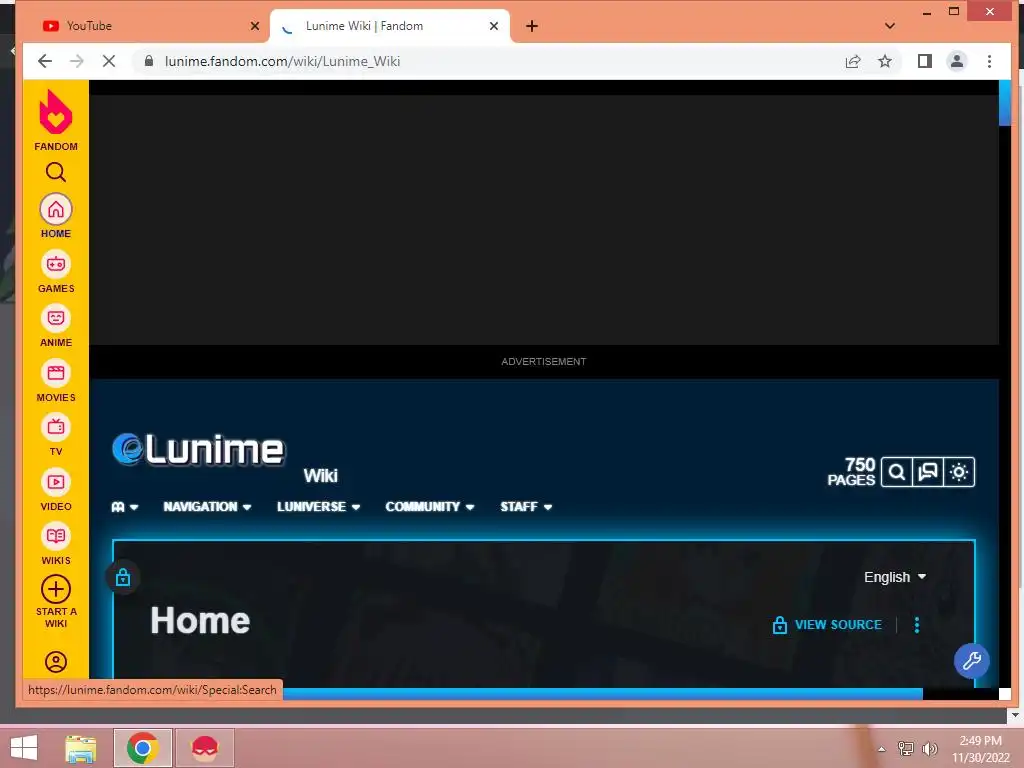Click the address bar URL
Viewport: 1024px width, 768px height.
282,61
